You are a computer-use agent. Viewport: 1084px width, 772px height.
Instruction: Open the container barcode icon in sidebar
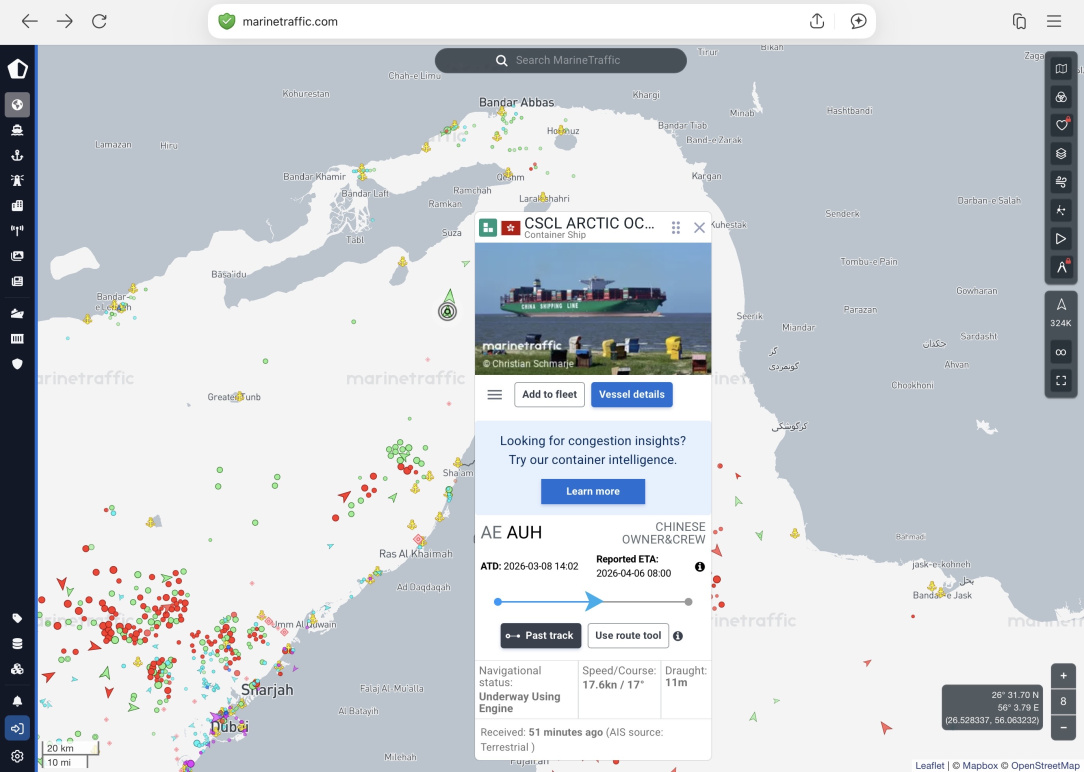click(17, 339)
